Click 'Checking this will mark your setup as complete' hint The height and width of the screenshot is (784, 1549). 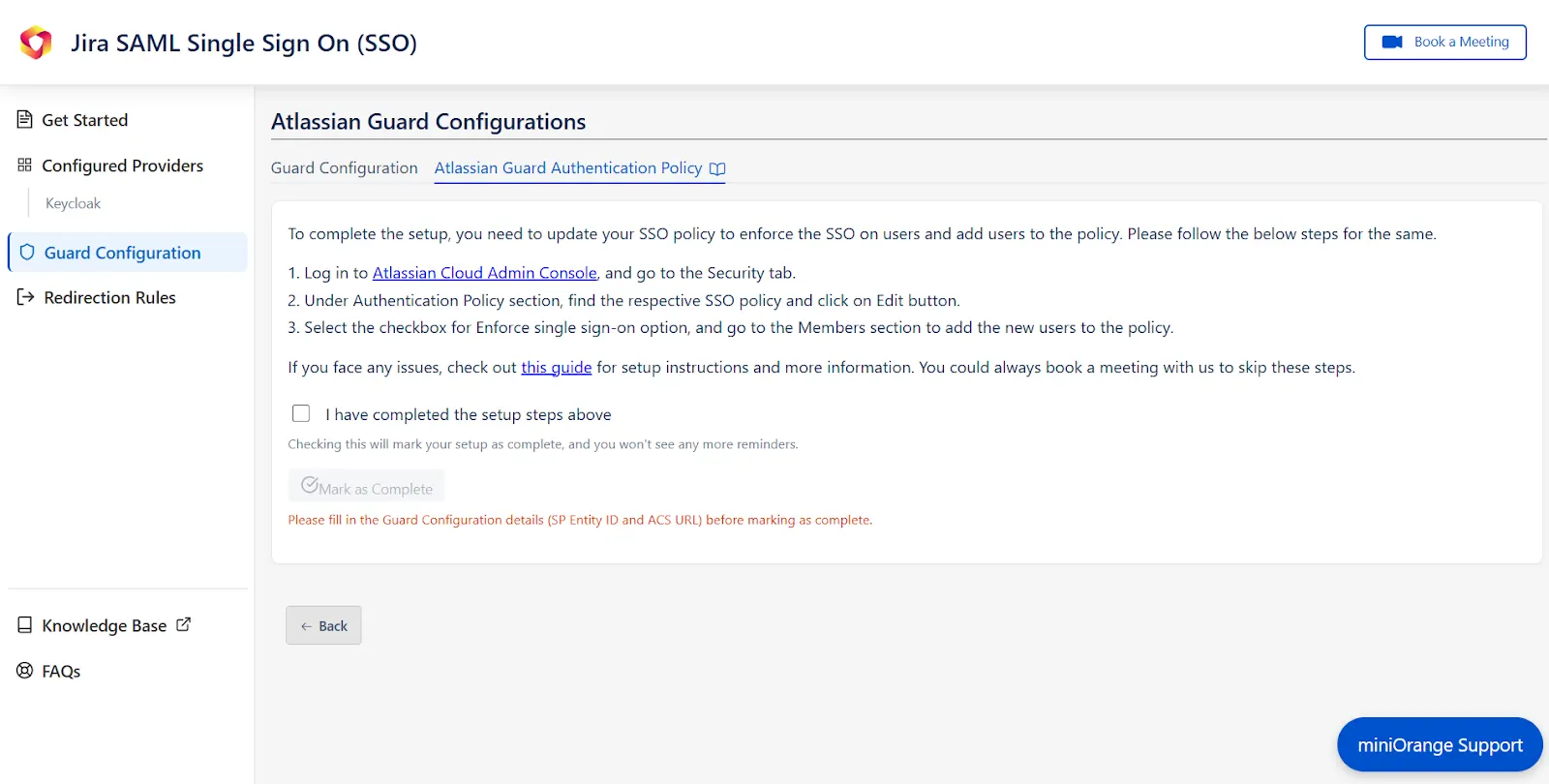[x=543, y=444]
